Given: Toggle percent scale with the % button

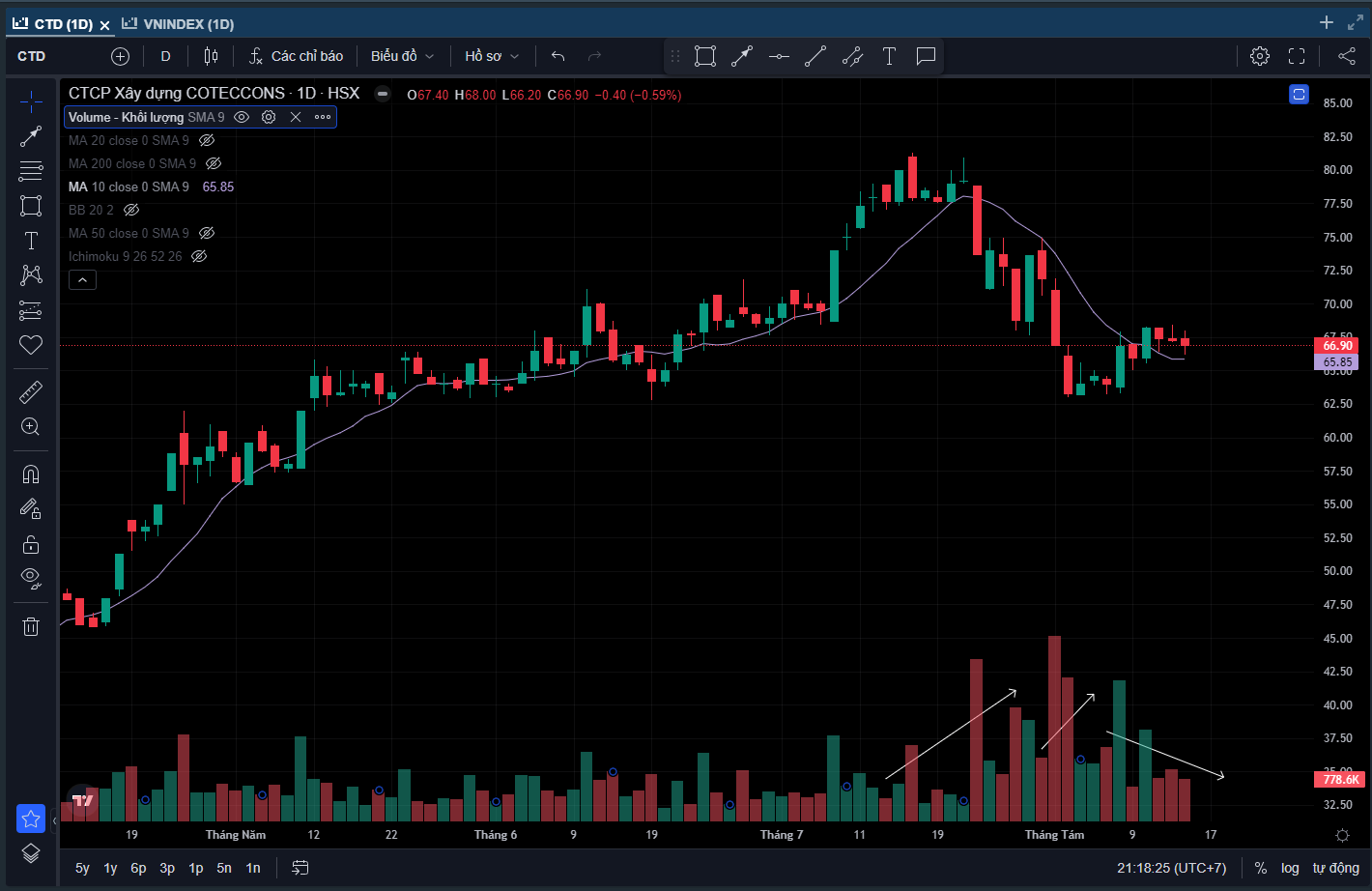Looking at the screenshot, I should (x=1261, y=868).
